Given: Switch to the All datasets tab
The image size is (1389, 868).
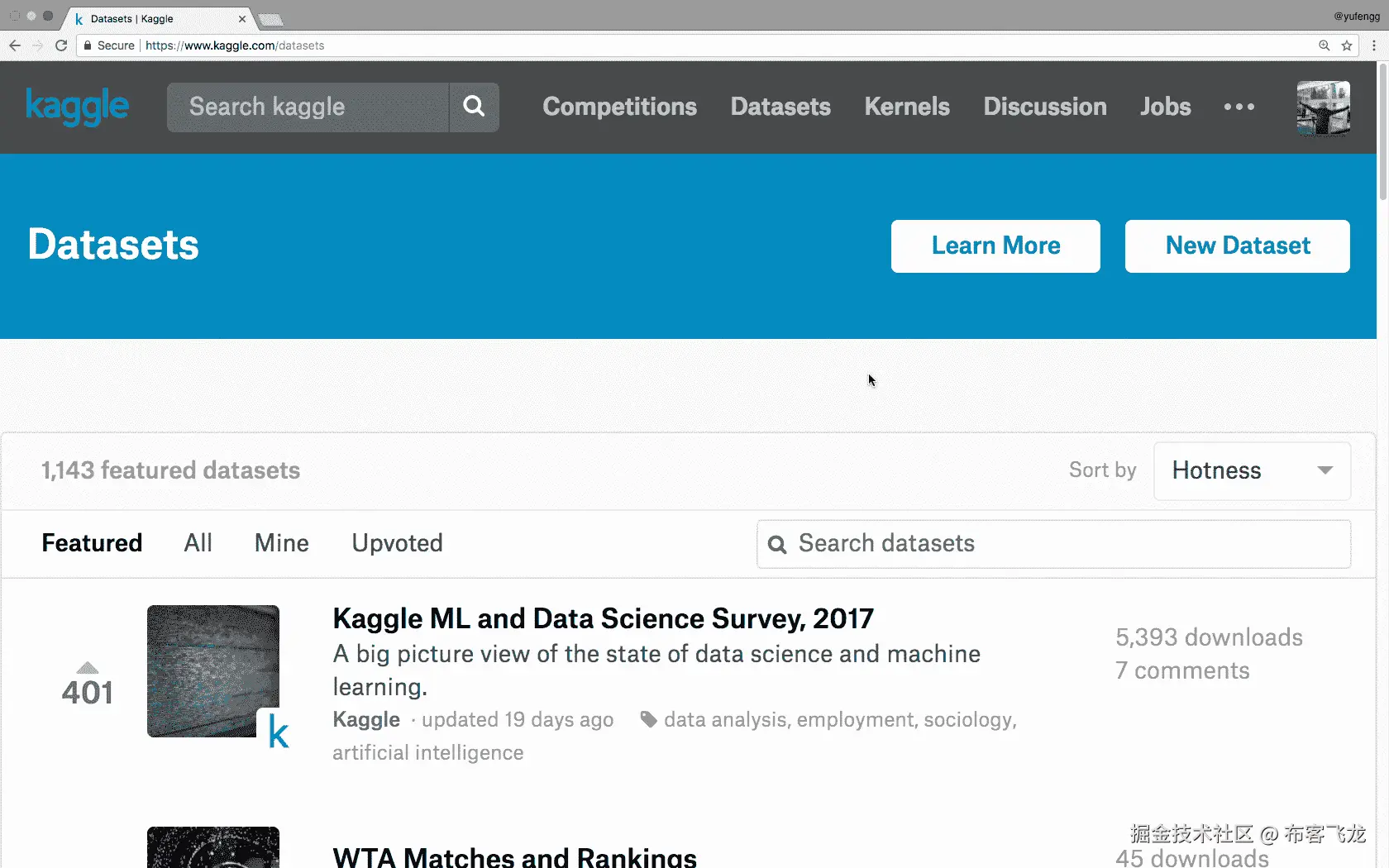Looking at the screenshot, I should click(x=198, y=543).
